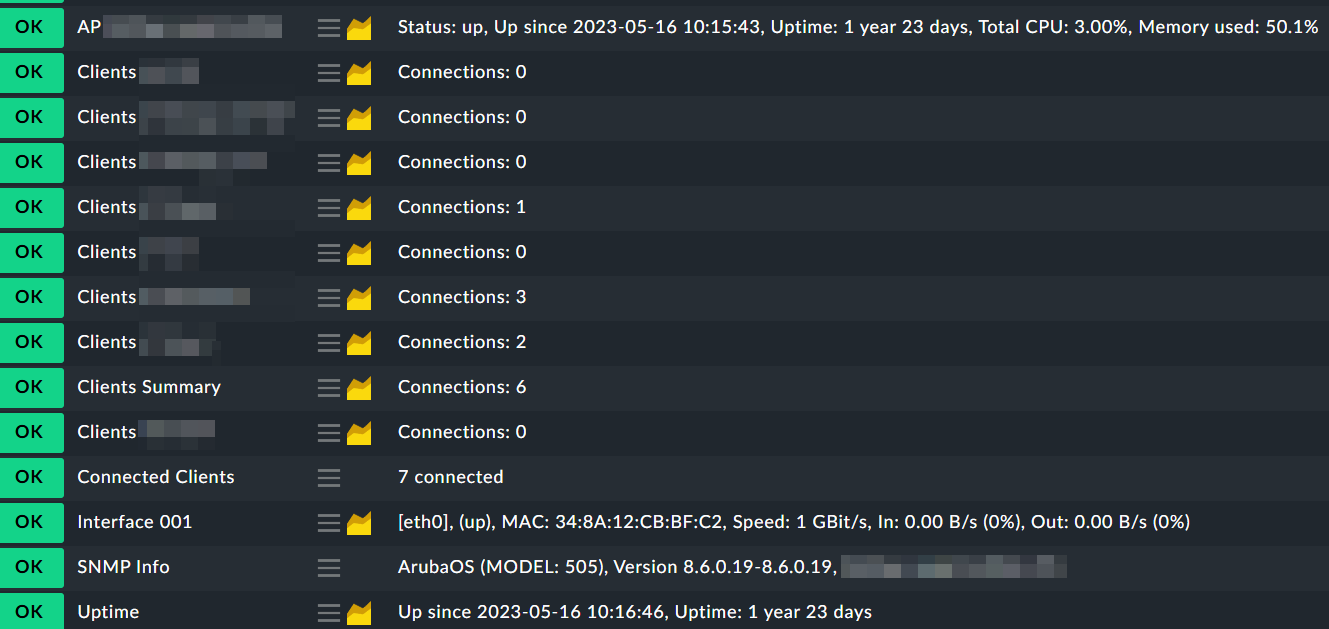
Task: Open graph for the Clients row with 2 connections
Action: coord(359,342)
